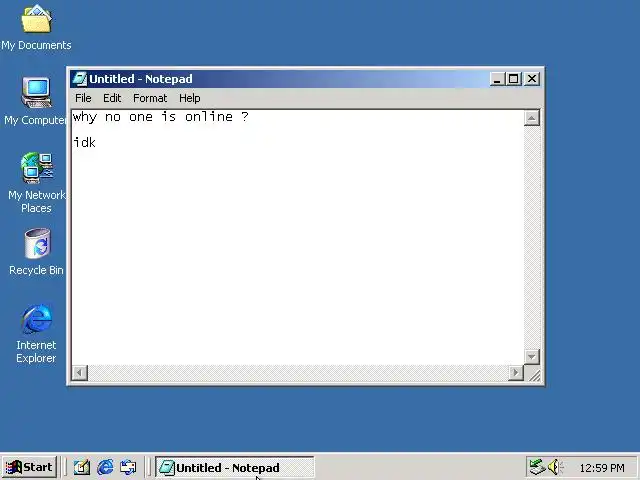The image size is (640, 480).
Task: Select My Network Places desktop icon
Action: [36, 182]
